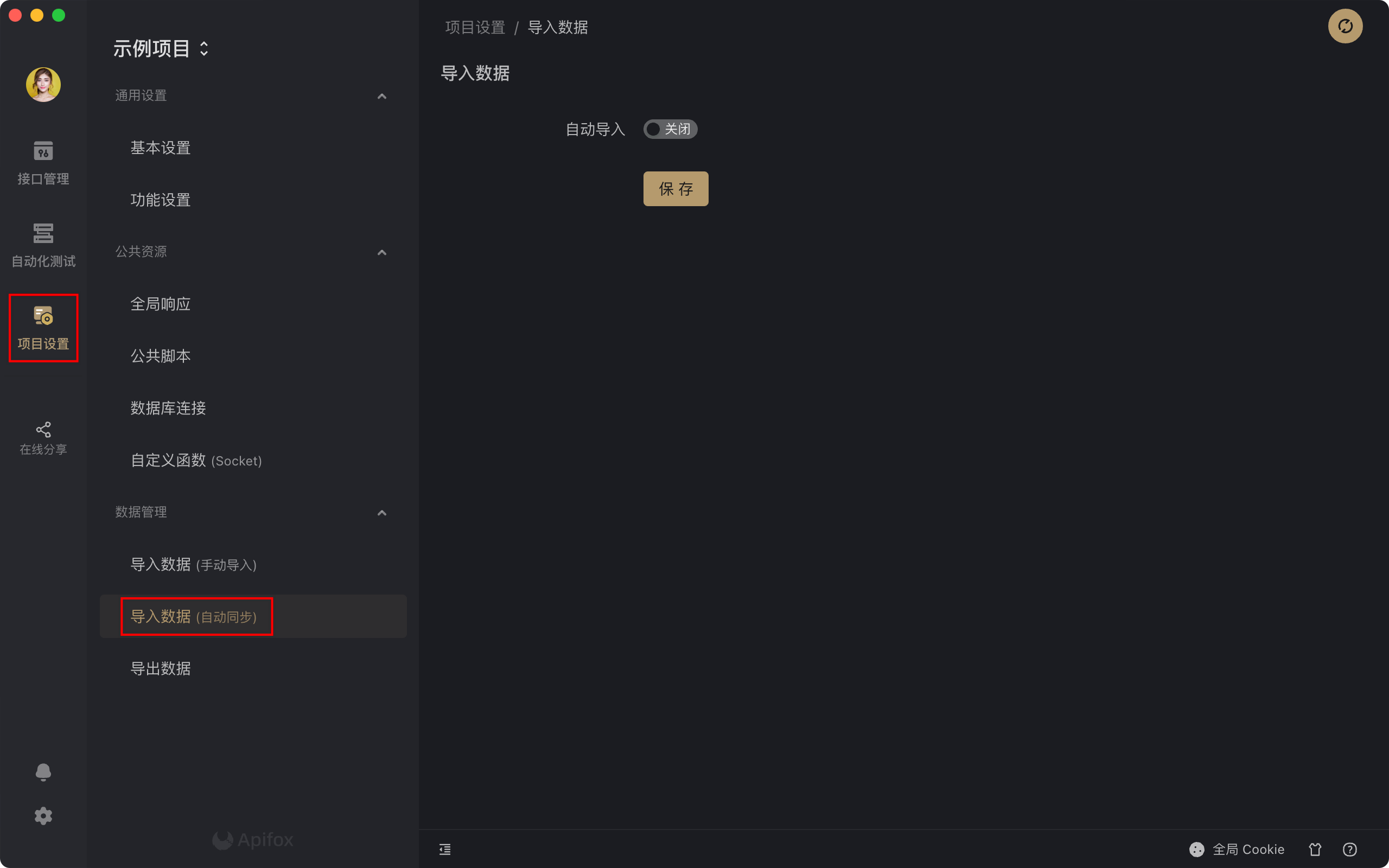Click the notification bell icon

click(43, 772)
